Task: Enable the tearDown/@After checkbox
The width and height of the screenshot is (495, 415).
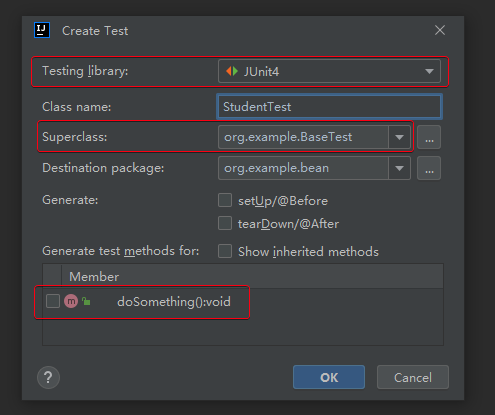Action: (x=225, y=223)
